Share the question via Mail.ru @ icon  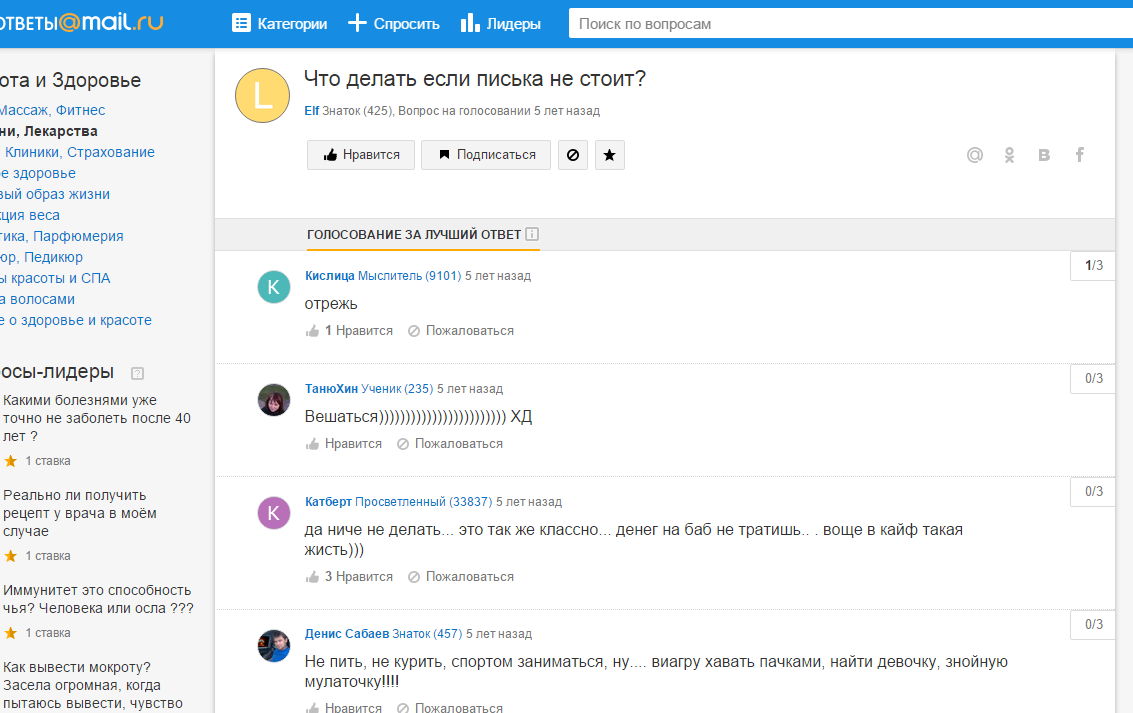click(x=975, y=155)
